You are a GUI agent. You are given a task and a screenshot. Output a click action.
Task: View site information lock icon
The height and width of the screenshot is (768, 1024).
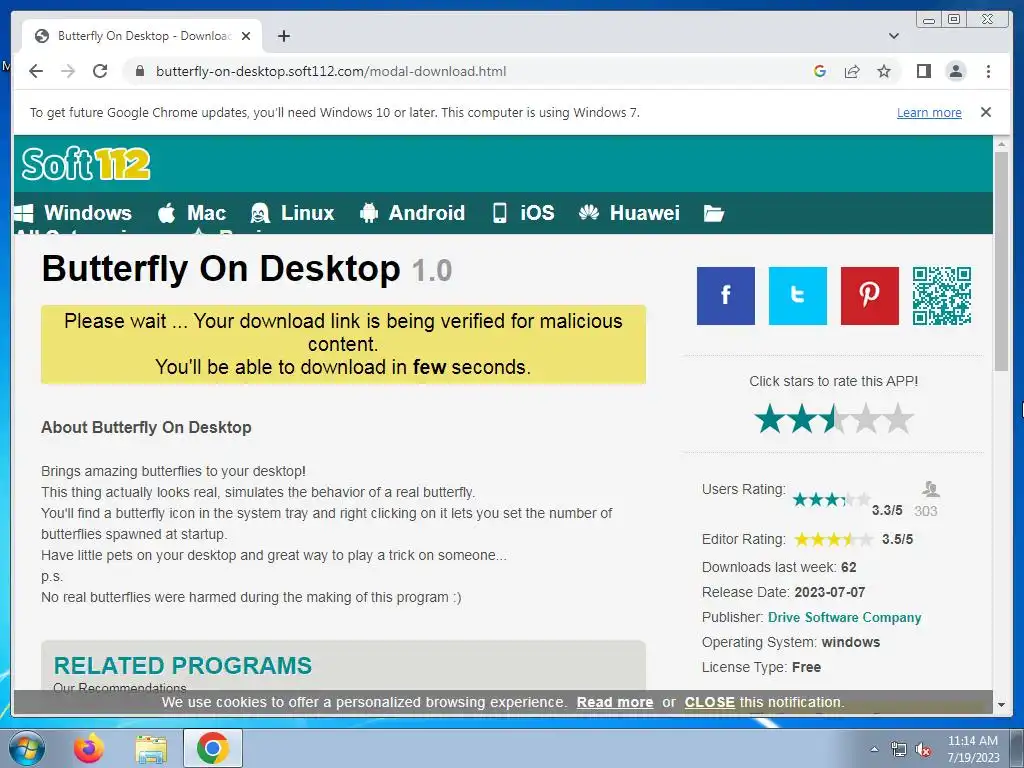pyautogui.click(x=139, y=71)
